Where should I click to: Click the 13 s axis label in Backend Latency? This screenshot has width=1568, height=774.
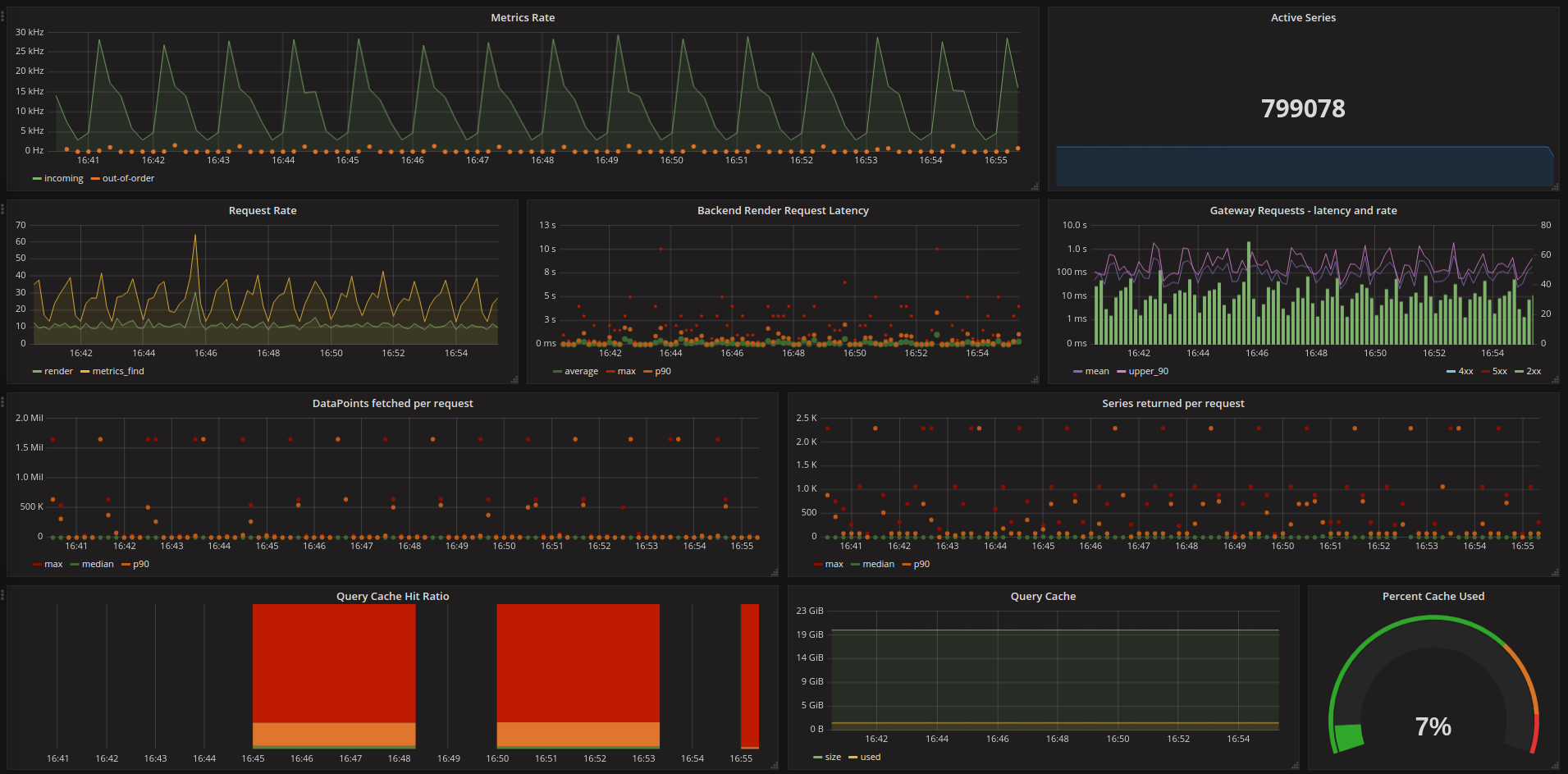click(x=547, y=225)
